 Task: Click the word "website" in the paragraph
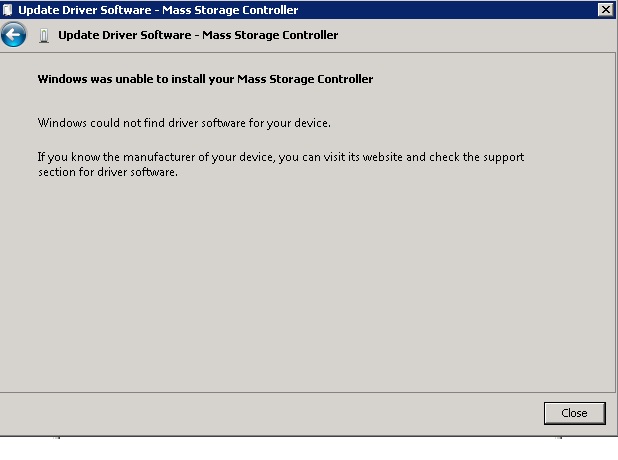click(382, 157)
